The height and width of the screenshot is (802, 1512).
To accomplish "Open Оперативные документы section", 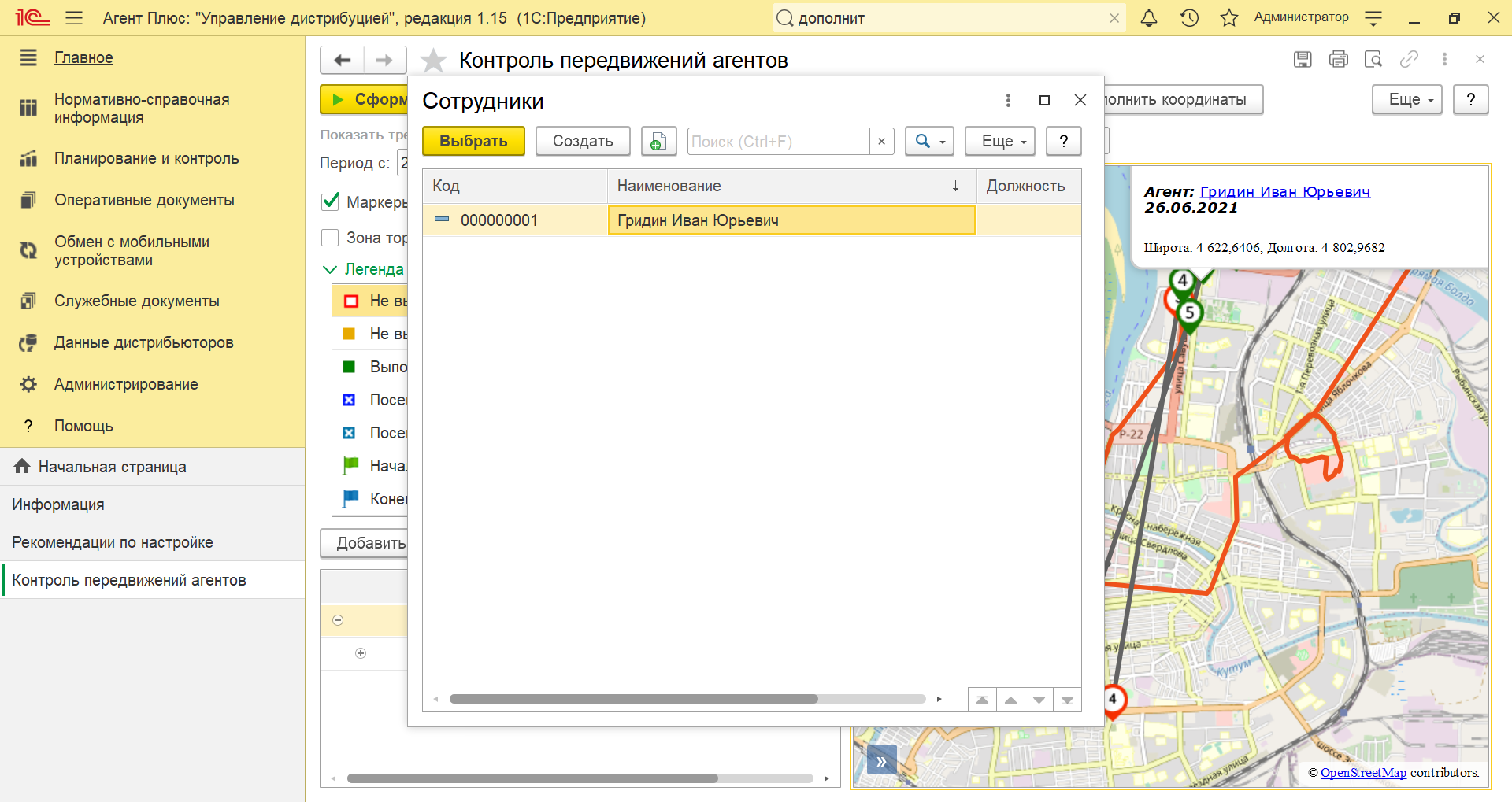I will point(144,200).
